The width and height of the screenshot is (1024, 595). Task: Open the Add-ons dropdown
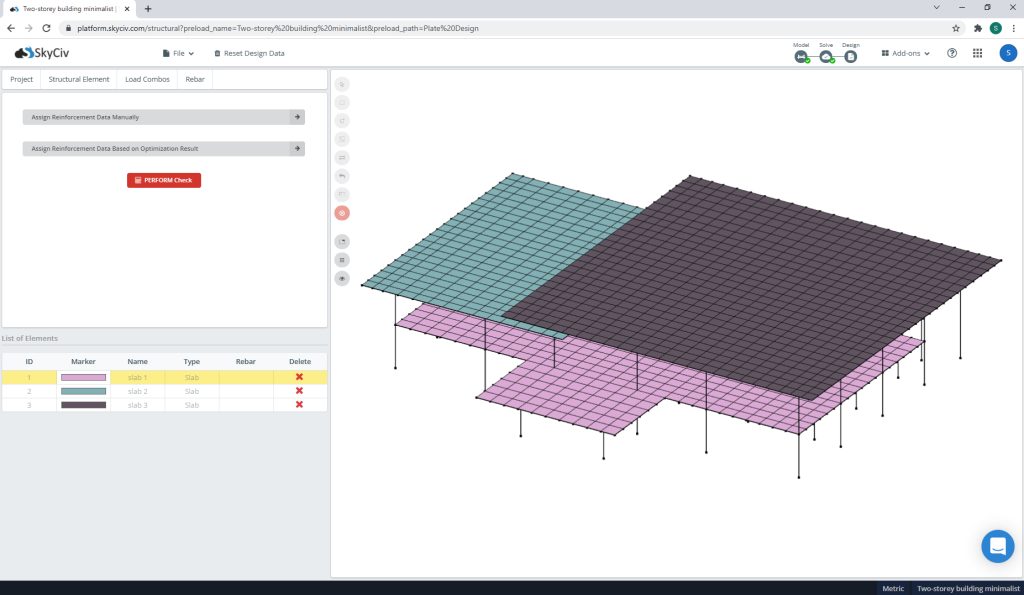(906, 53)
